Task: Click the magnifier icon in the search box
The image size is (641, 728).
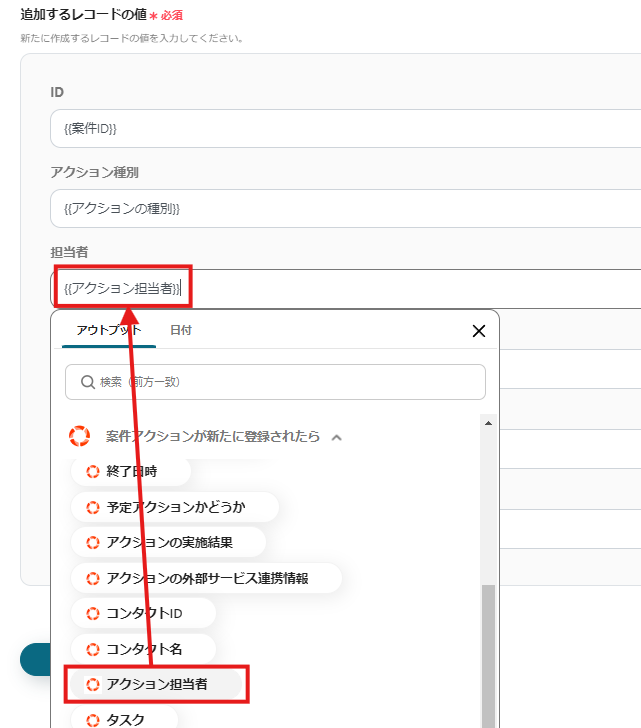Action: click(x=88, y=382)
